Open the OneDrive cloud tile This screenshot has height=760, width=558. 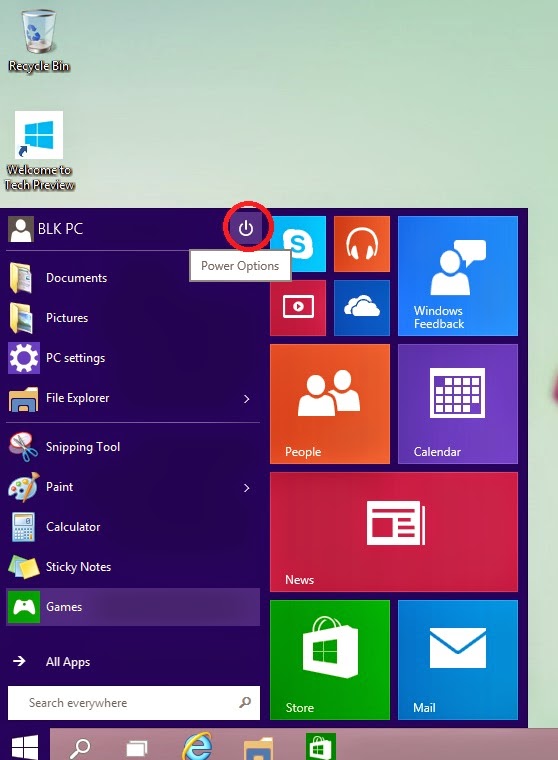click(x=362, y=307)
